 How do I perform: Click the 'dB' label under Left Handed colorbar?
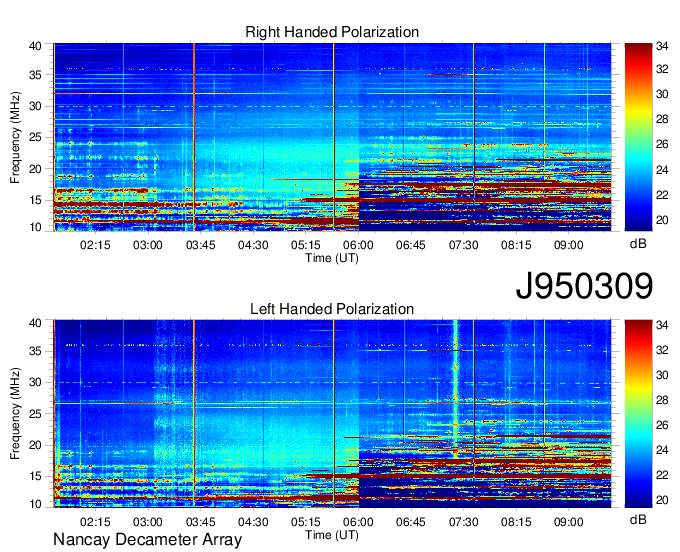click(638, 520)
